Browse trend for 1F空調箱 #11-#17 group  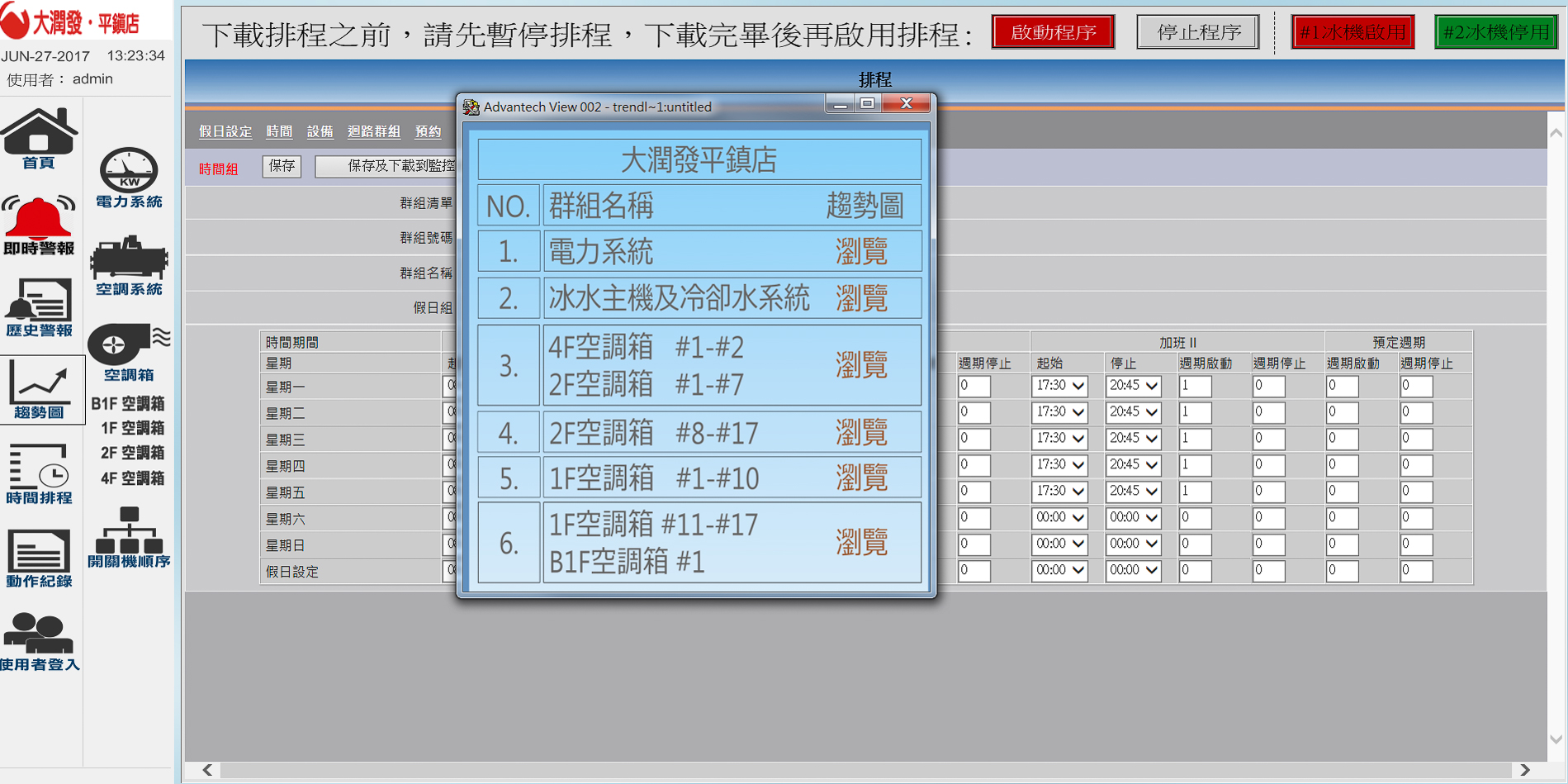point(861,543)
